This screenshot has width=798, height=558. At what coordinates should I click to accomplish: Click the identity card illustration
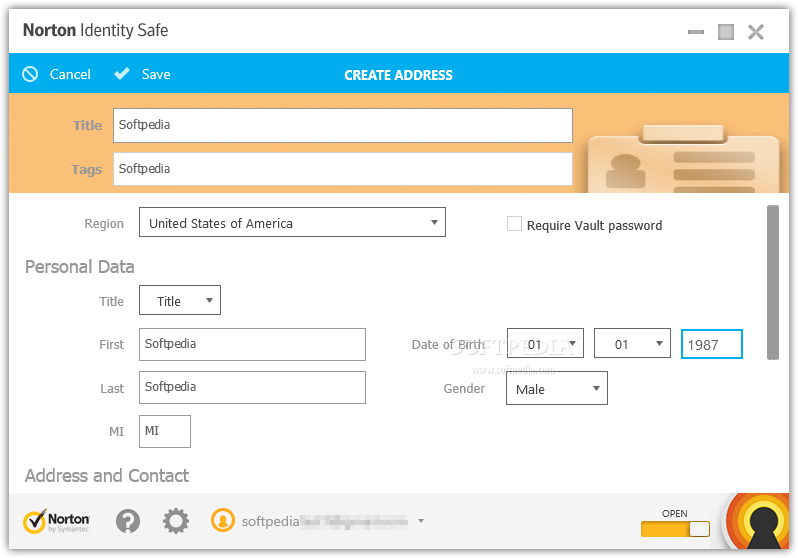[683, 159]
